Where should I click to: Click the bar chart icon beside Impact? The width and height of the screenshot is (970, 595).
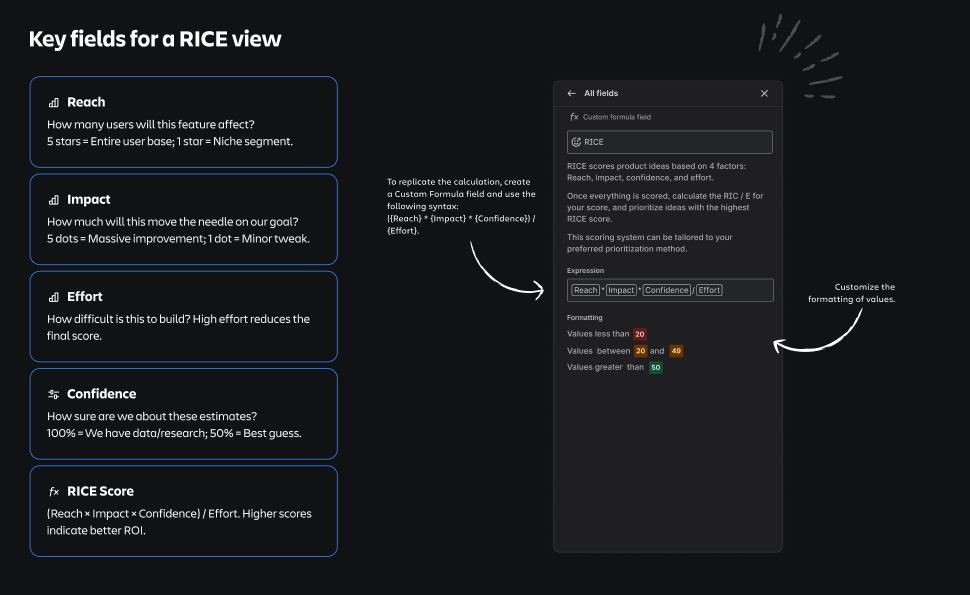click(x=54, y=200)
